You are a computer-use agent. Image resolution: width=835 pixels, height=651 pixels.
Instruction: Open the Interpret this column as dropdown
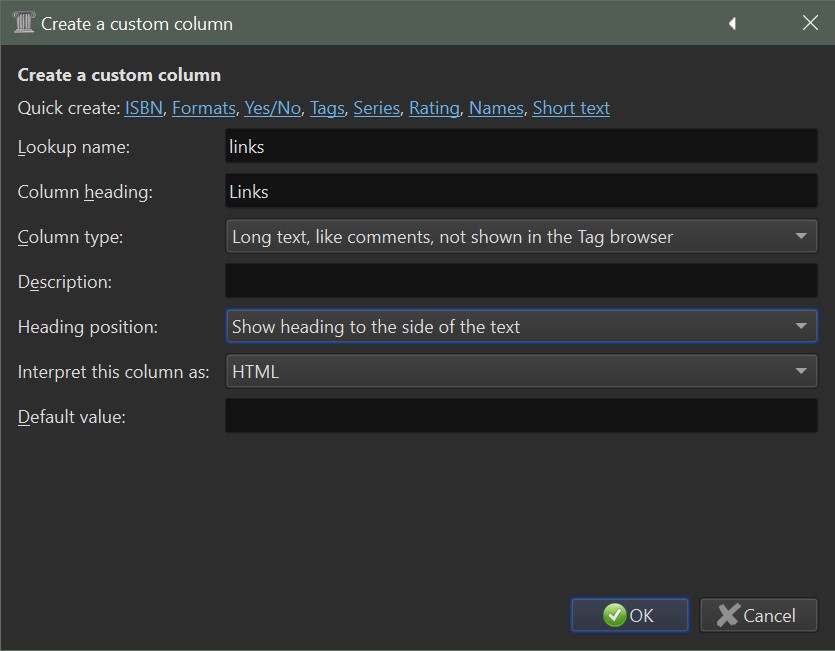tap(521, 371)
